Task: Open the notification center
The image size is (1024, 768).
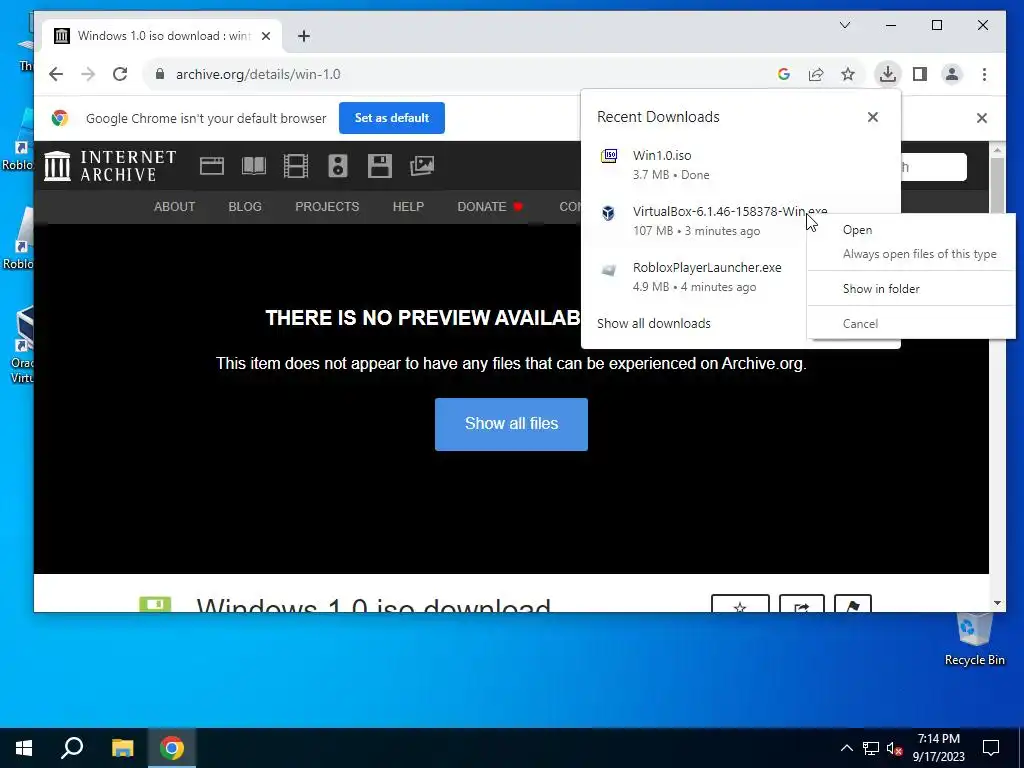Action: tap(991, 748)
